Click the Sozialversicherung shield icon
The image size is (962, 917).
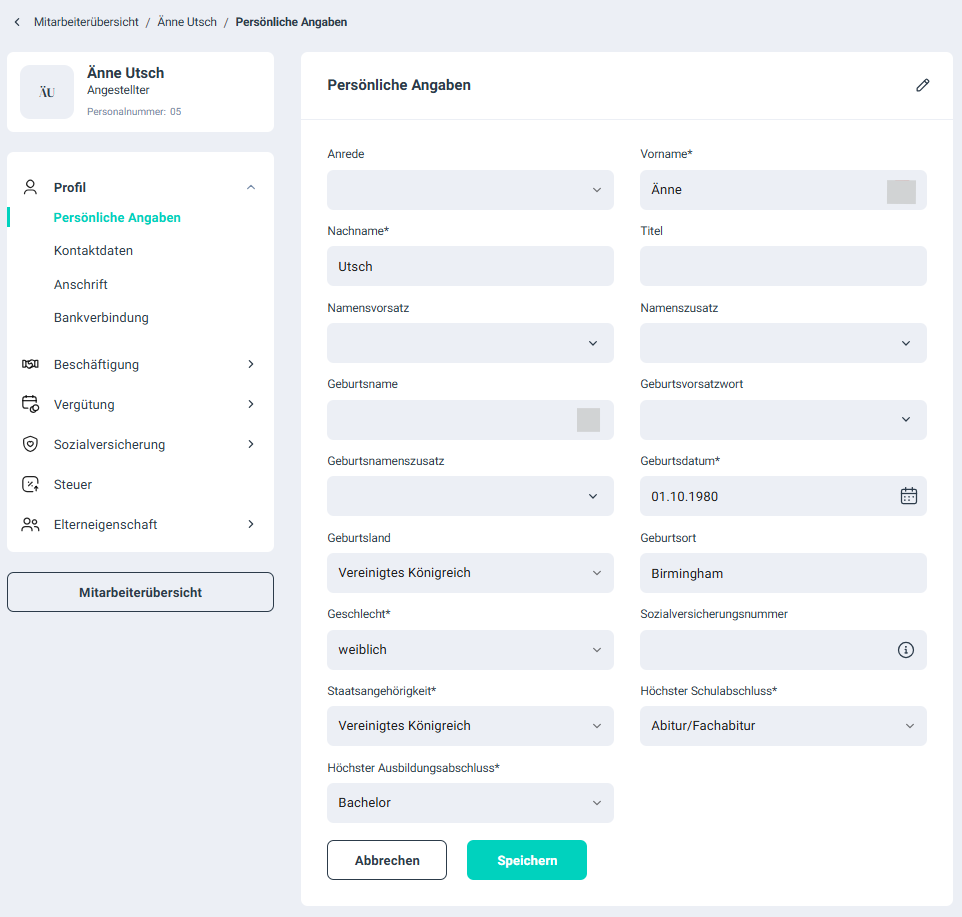click(30, 444)
